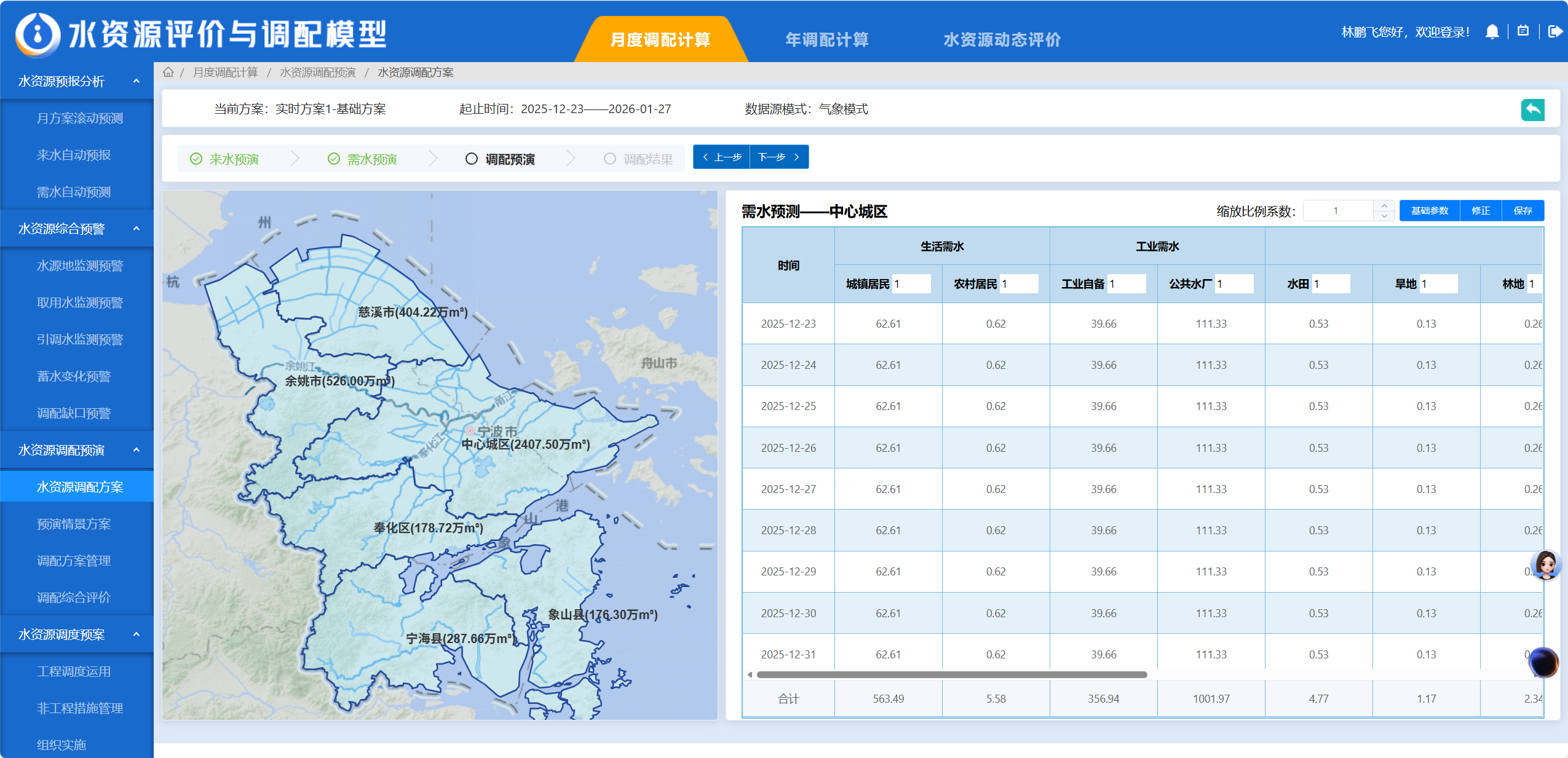Click the virtual assistant avatar icon
This screenshot has height=758, width=1568.
pyautogui.click(x=1545, y=564)
